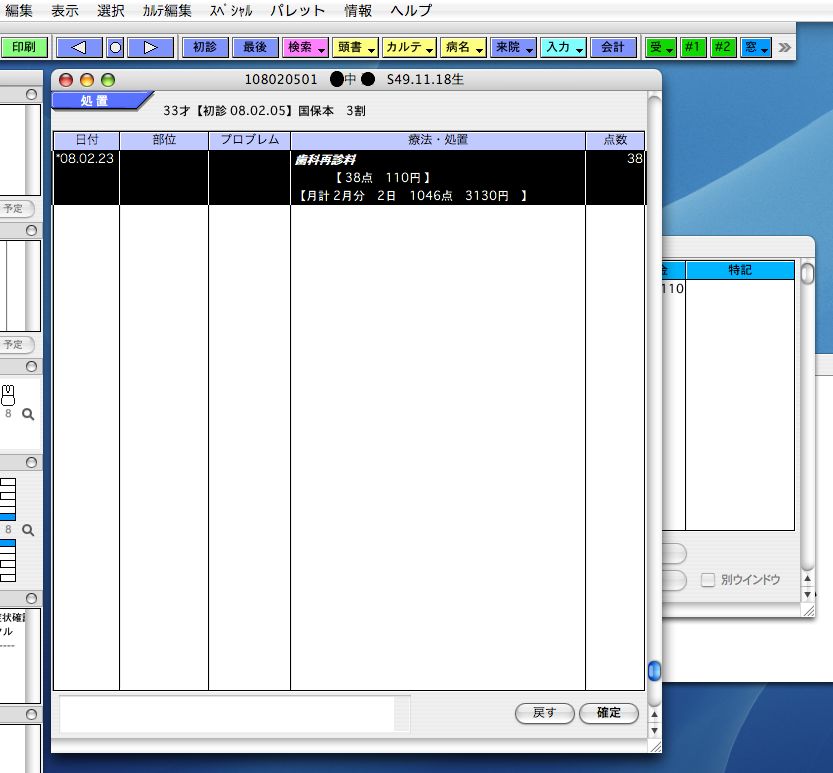Click the 戻す revert button
The height and width of the screenshot is (773, 833).
point(544,713)
